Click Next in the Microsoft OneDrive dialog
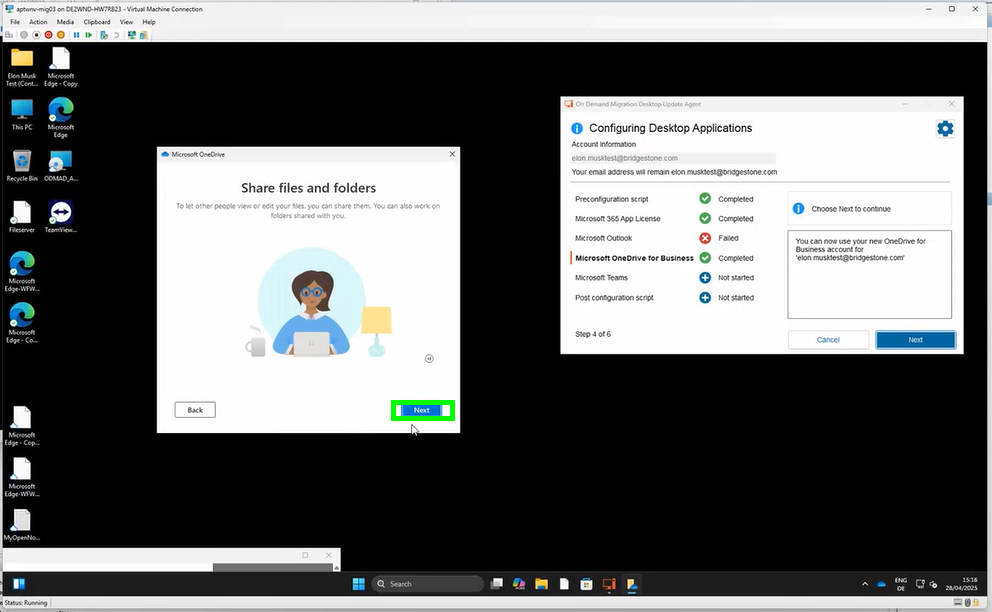Screen dimensions: 992x612 coord(422,410)
